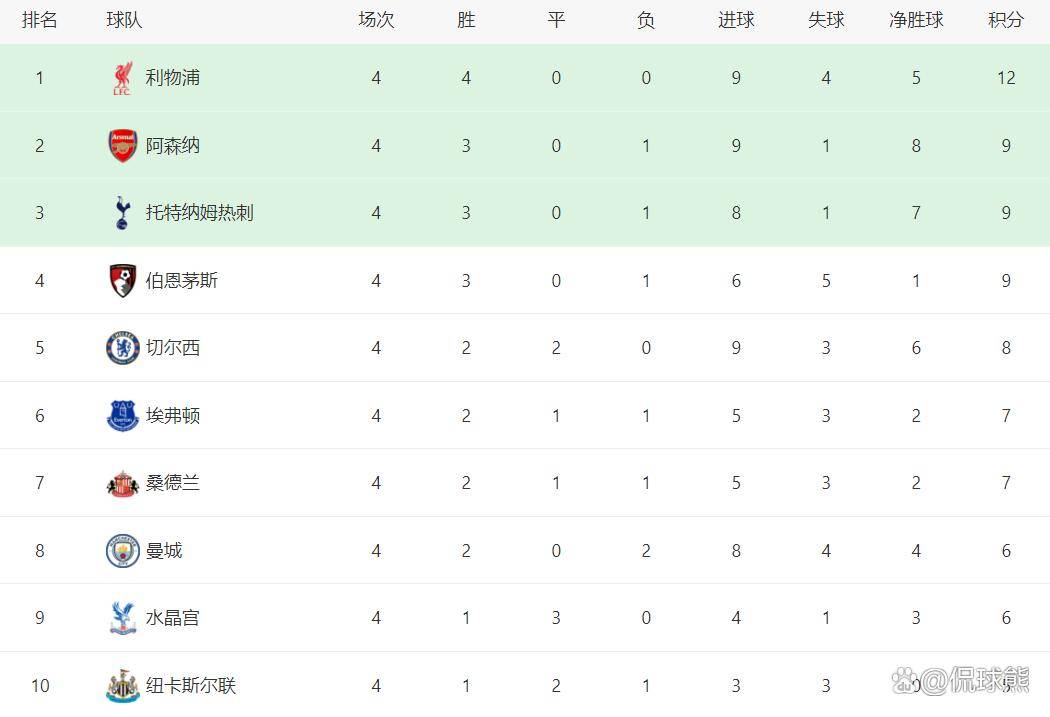Click the 进球 column header
This screenshot has height=717, width=1050.
(x=736, y=20)
